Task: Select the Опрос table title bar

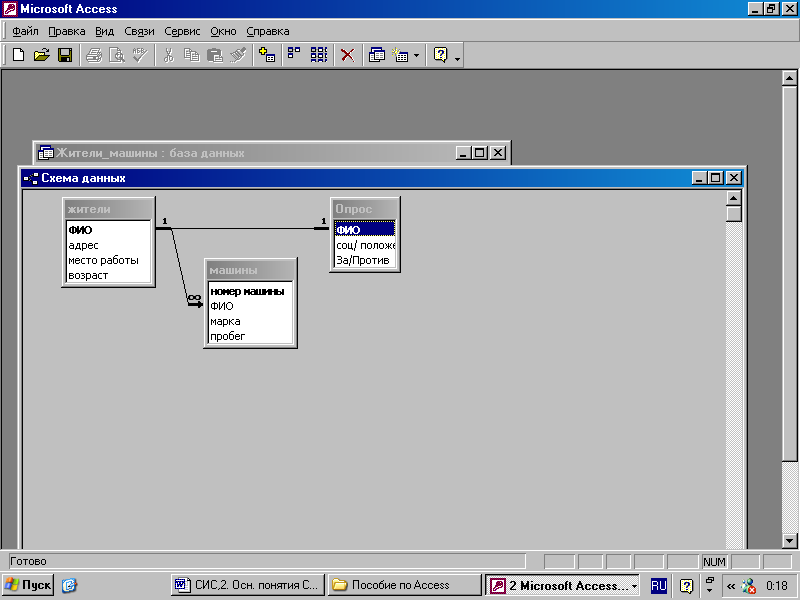Action: pyautogui.click(x=365, y=209)
